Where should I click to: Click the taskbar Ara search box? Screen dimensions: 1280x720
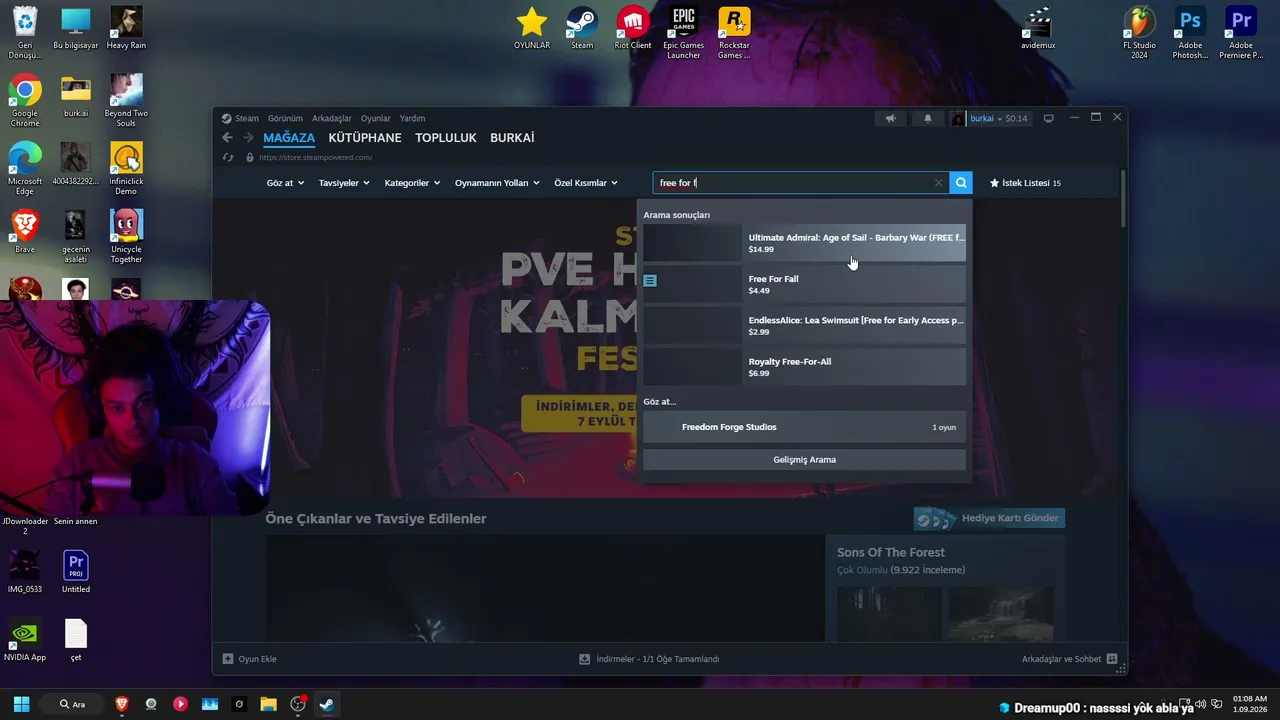(x=72, y=704)
